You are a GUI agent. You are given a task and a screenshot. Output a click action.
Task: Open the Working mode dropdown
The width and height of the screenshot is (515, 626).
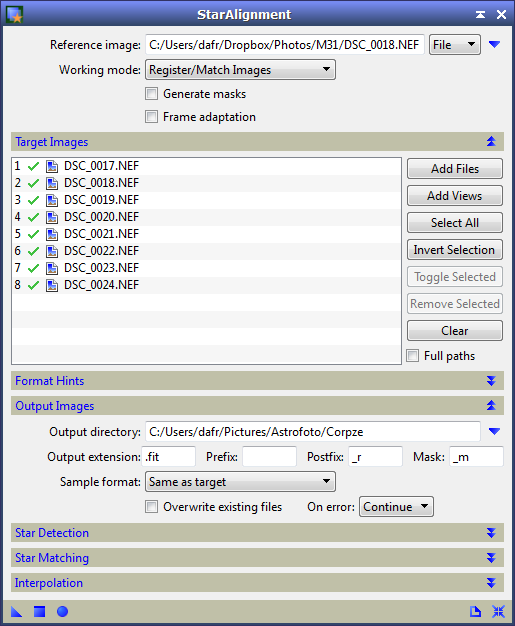click(x=240, y=70)
